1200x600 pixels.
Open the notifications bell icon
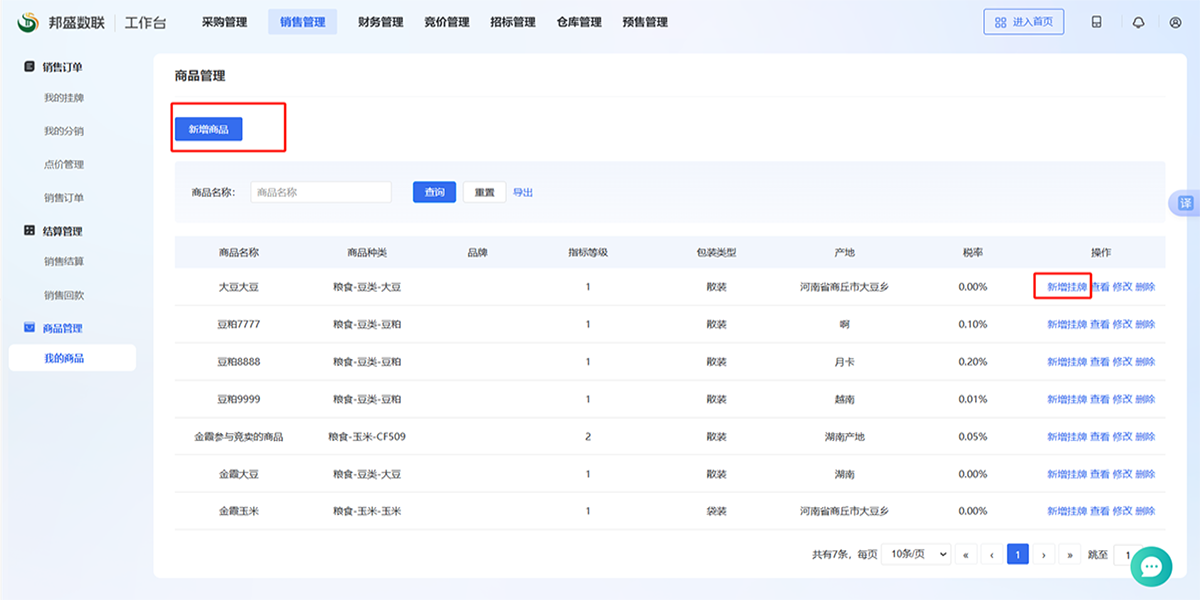click(1139, 21)
